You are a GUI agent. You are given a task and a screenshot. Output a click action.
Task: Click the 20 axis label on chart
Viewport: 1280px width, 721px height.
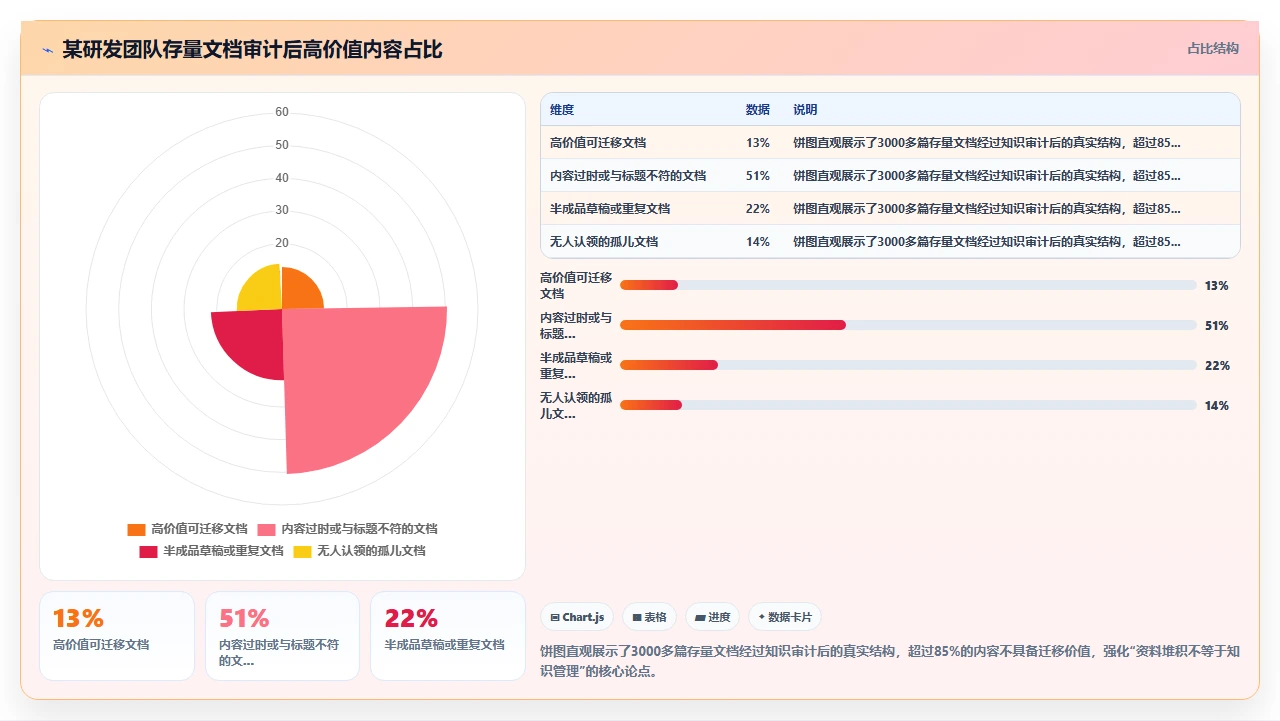pos(282,243)
